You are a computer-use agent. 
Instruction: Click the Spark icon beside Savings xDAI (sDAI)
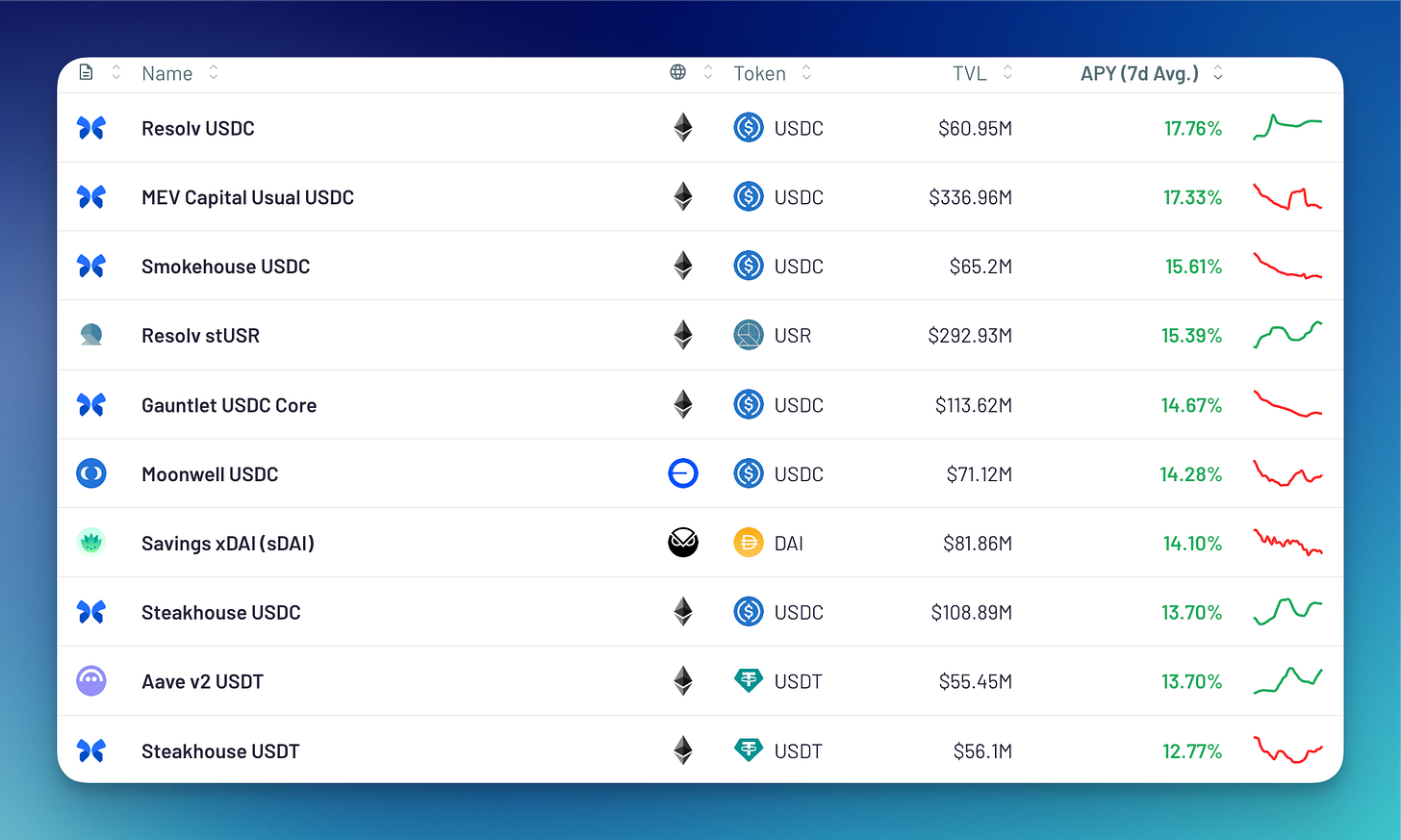(91, 543)
